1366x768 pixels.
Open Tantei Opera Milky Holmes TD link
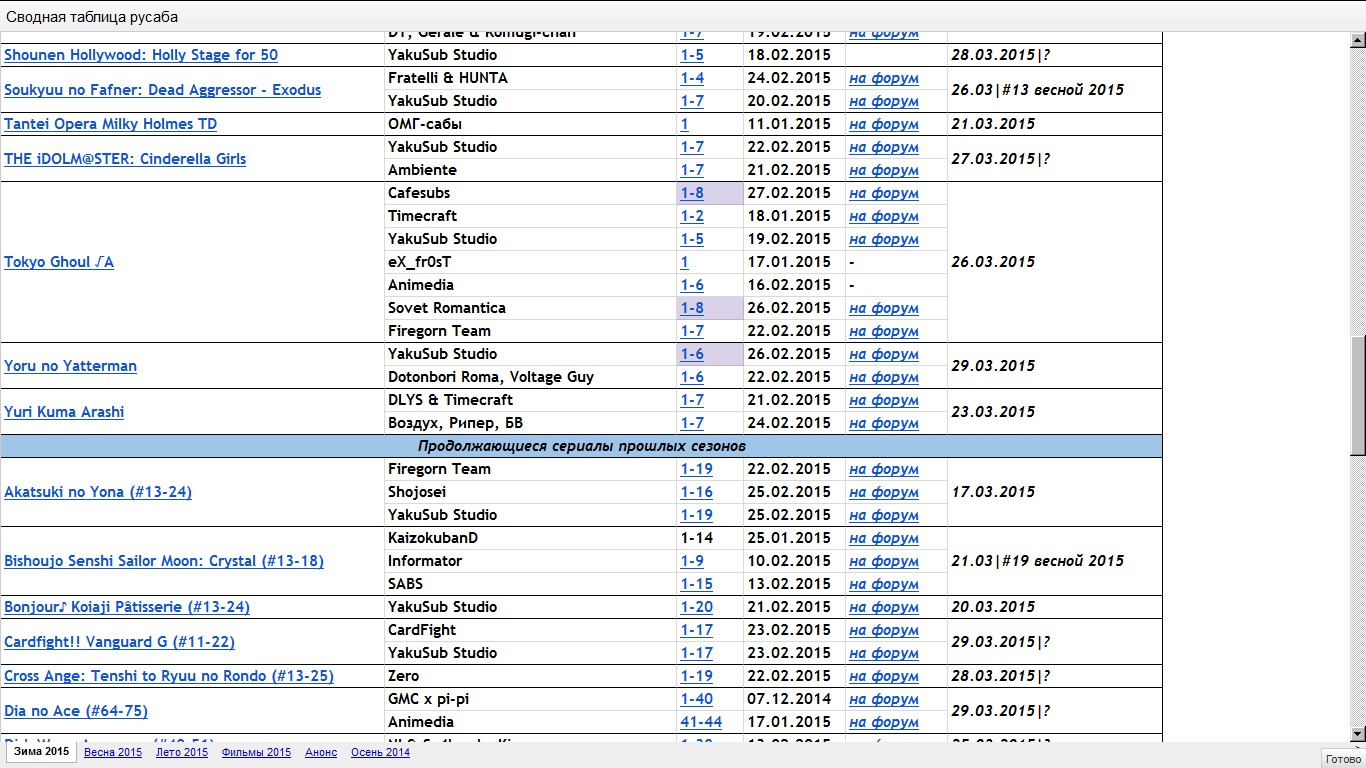click(110, 124)
